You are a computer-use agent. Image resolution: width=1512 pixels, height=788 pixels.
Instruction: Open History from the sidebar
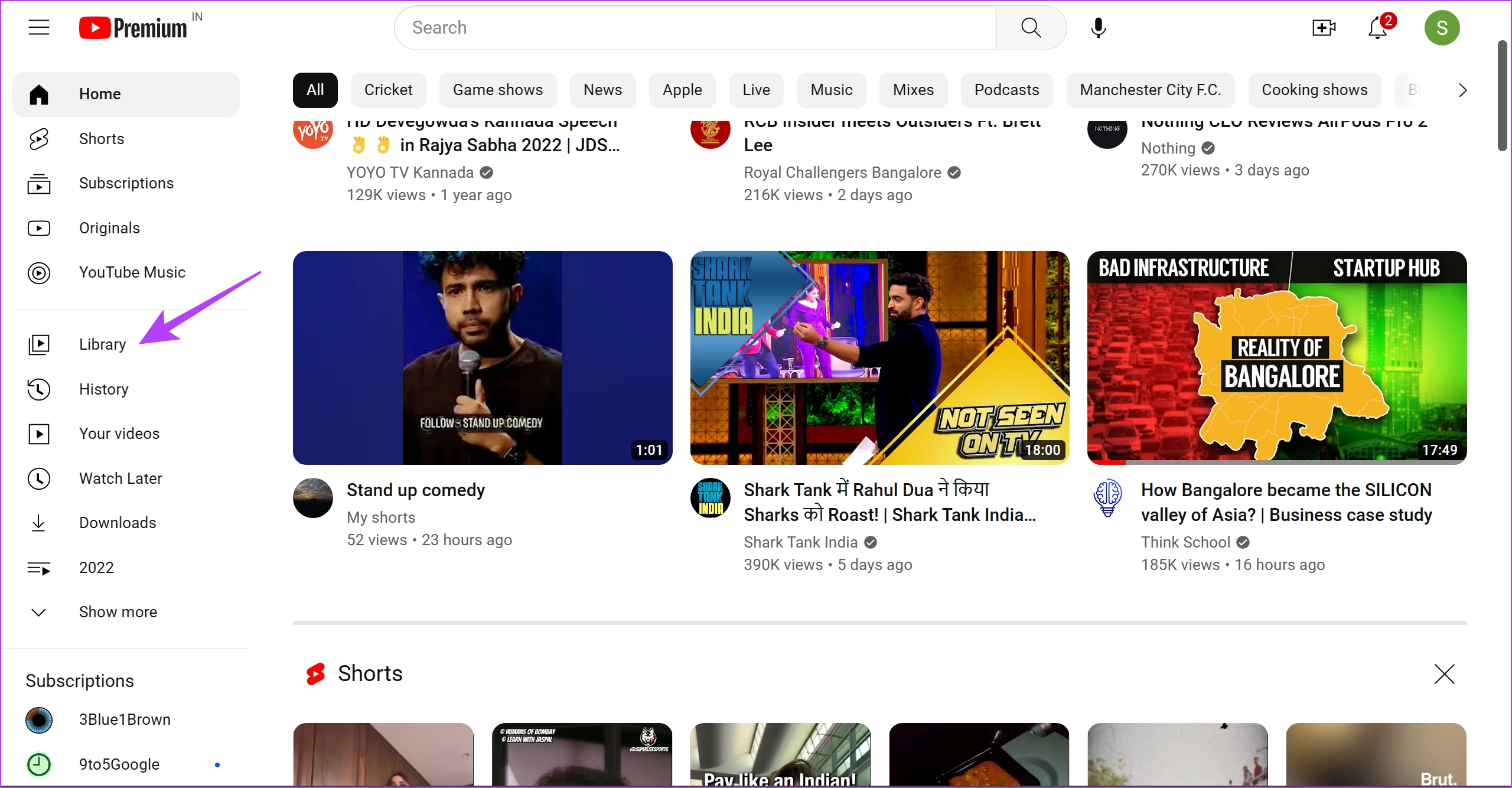104,389
